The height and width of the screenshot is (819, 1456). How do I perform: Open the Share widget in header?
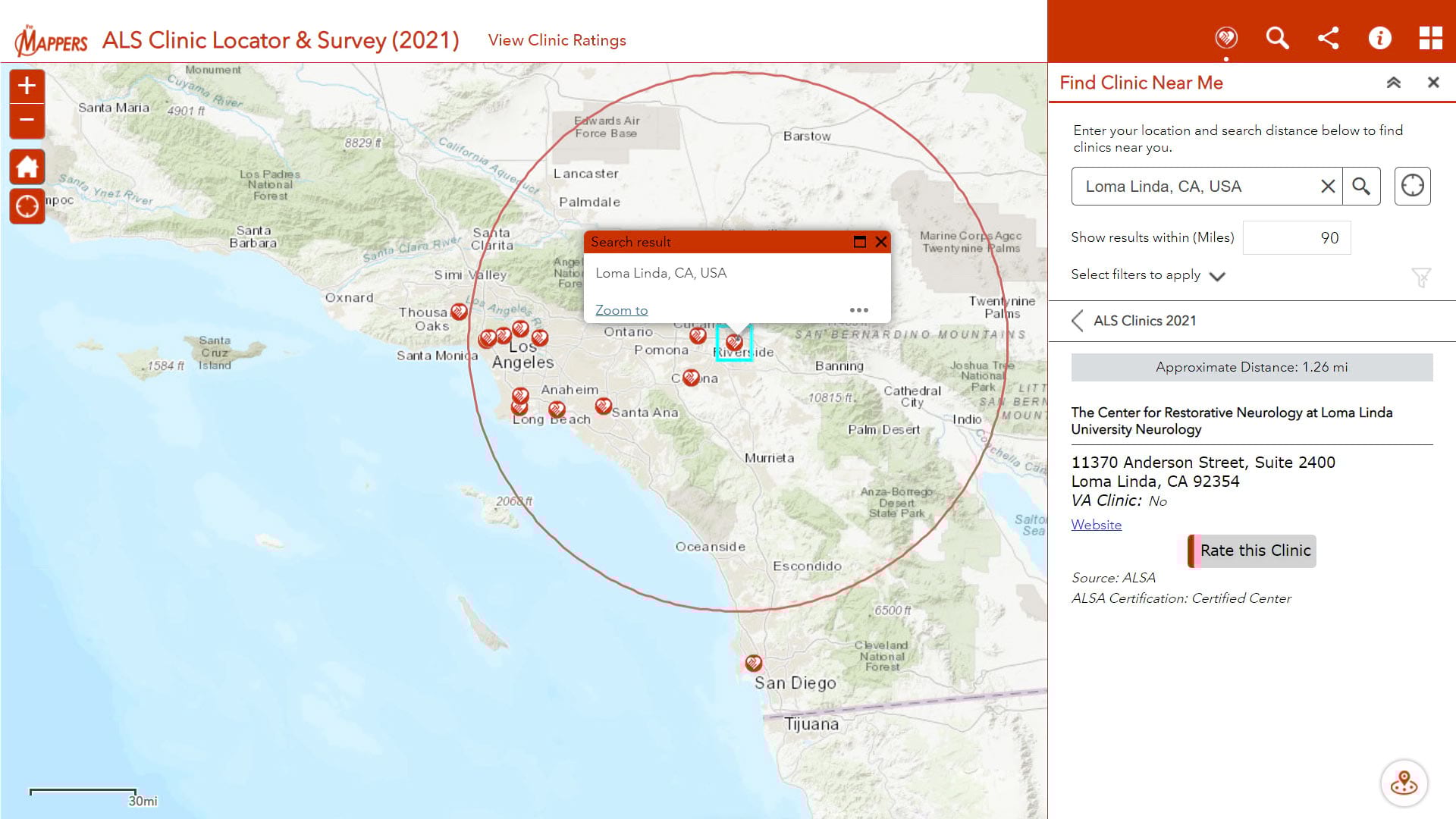[x=1328, y=38]
